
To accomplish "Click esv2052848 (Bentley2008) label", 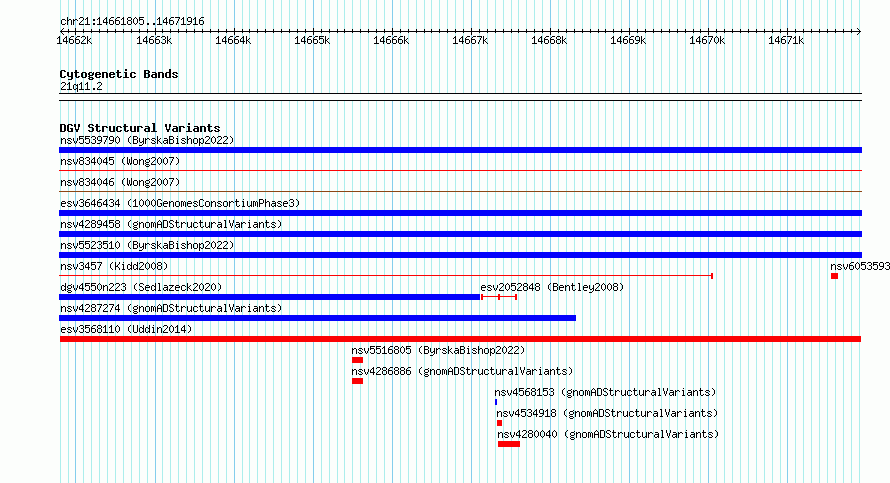I will click(x=552, y=287).
